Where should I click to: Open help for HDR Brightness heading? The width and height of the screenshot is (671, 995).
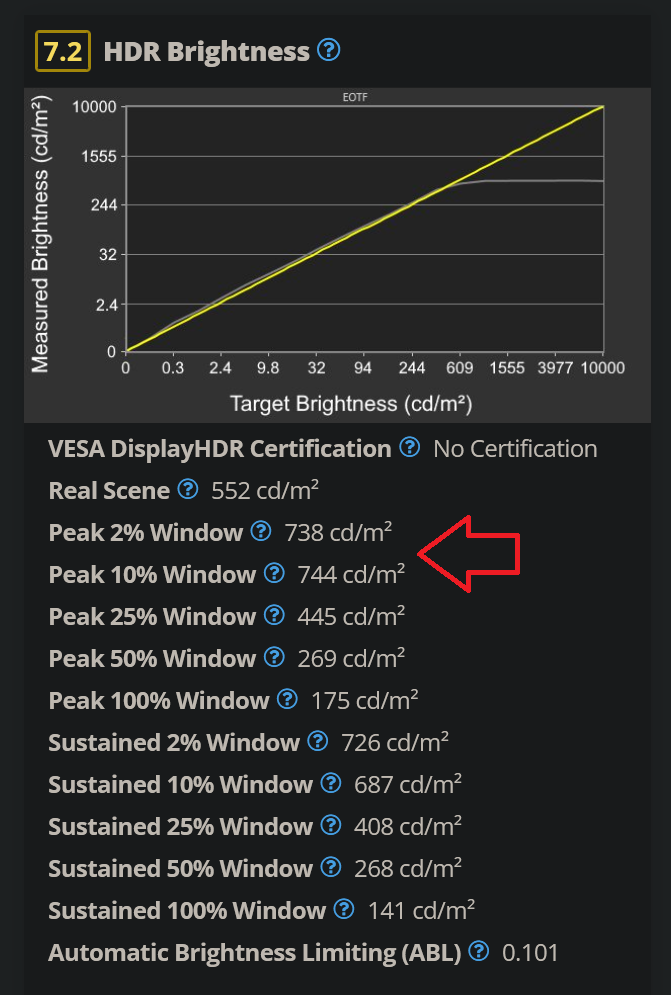(329, 49)
